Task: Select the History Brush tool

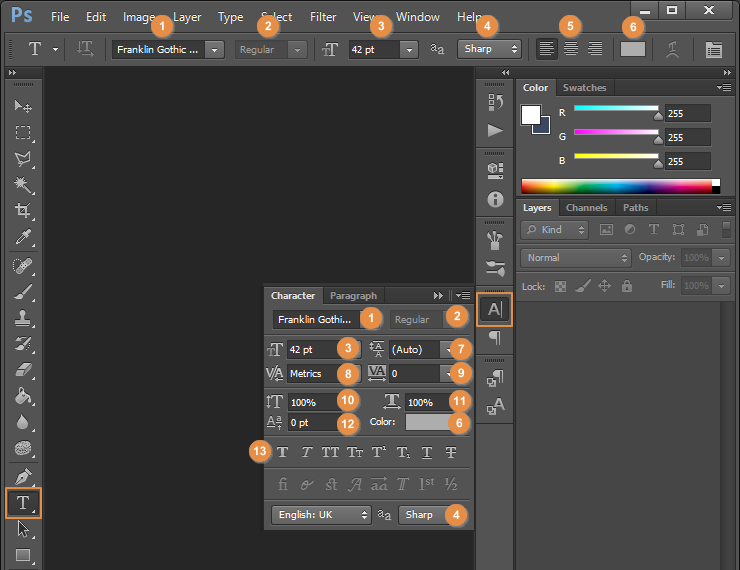Action: 23,344
